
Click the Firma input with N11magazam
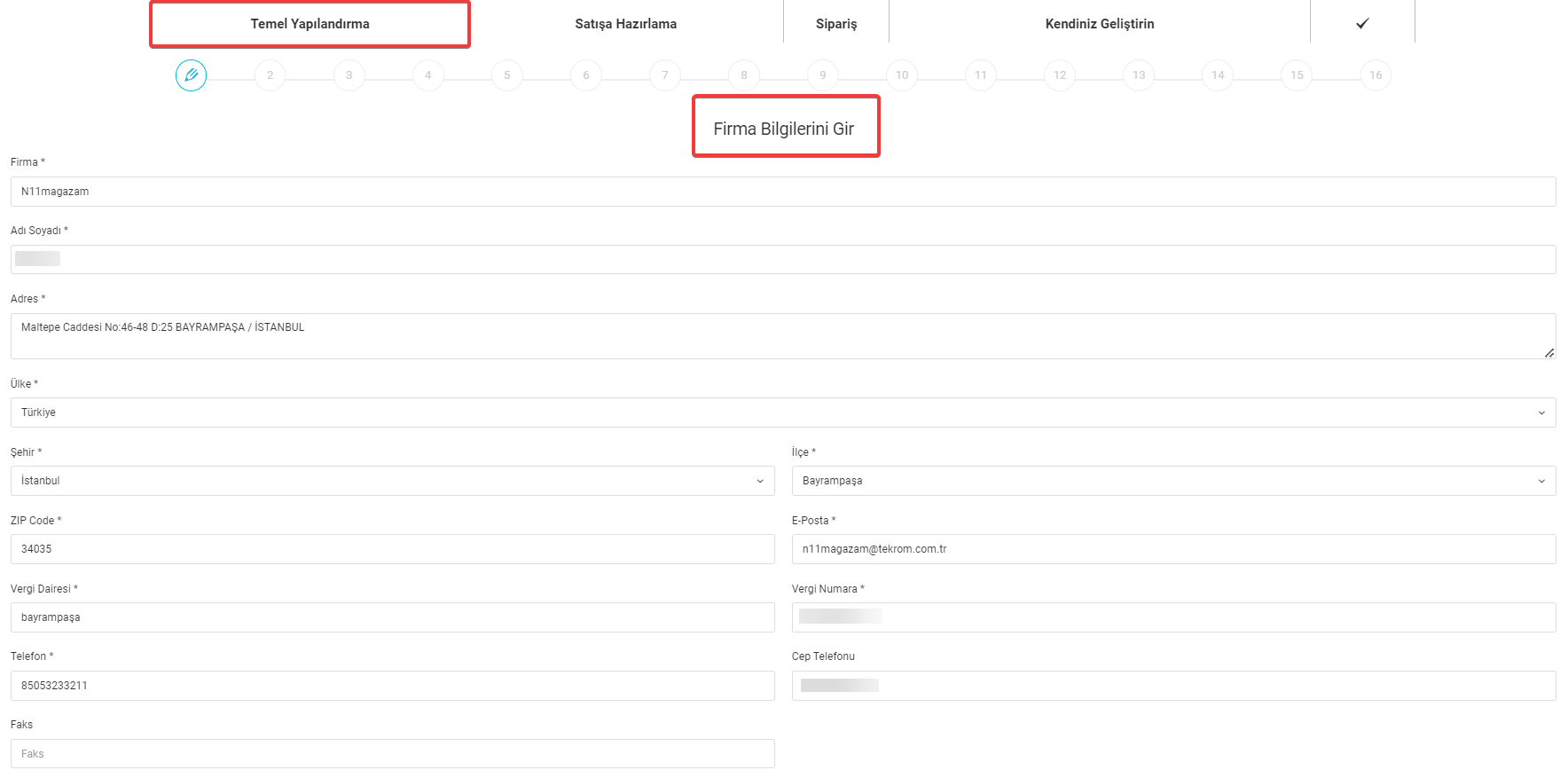[x=783, y=192]
